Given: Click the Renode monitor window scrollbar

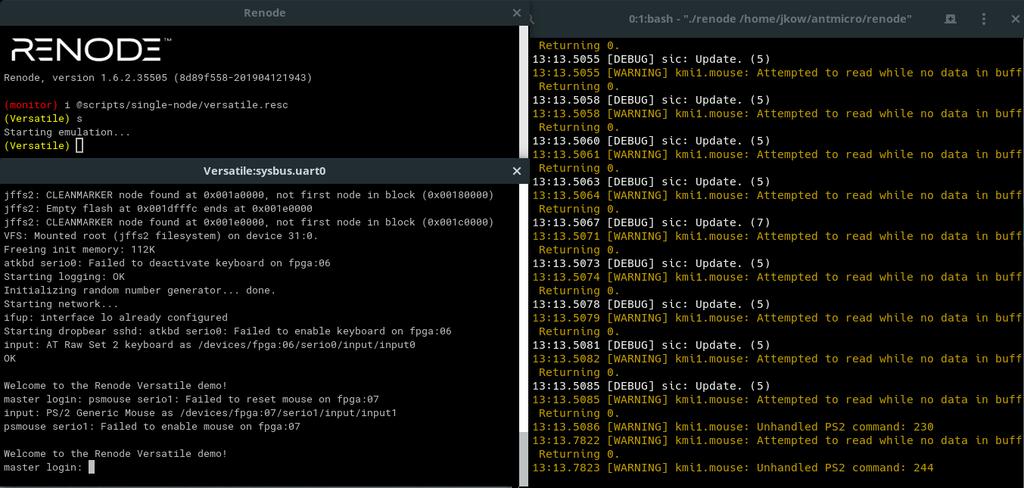Looking at the screenshot, I should coord(523,91).
